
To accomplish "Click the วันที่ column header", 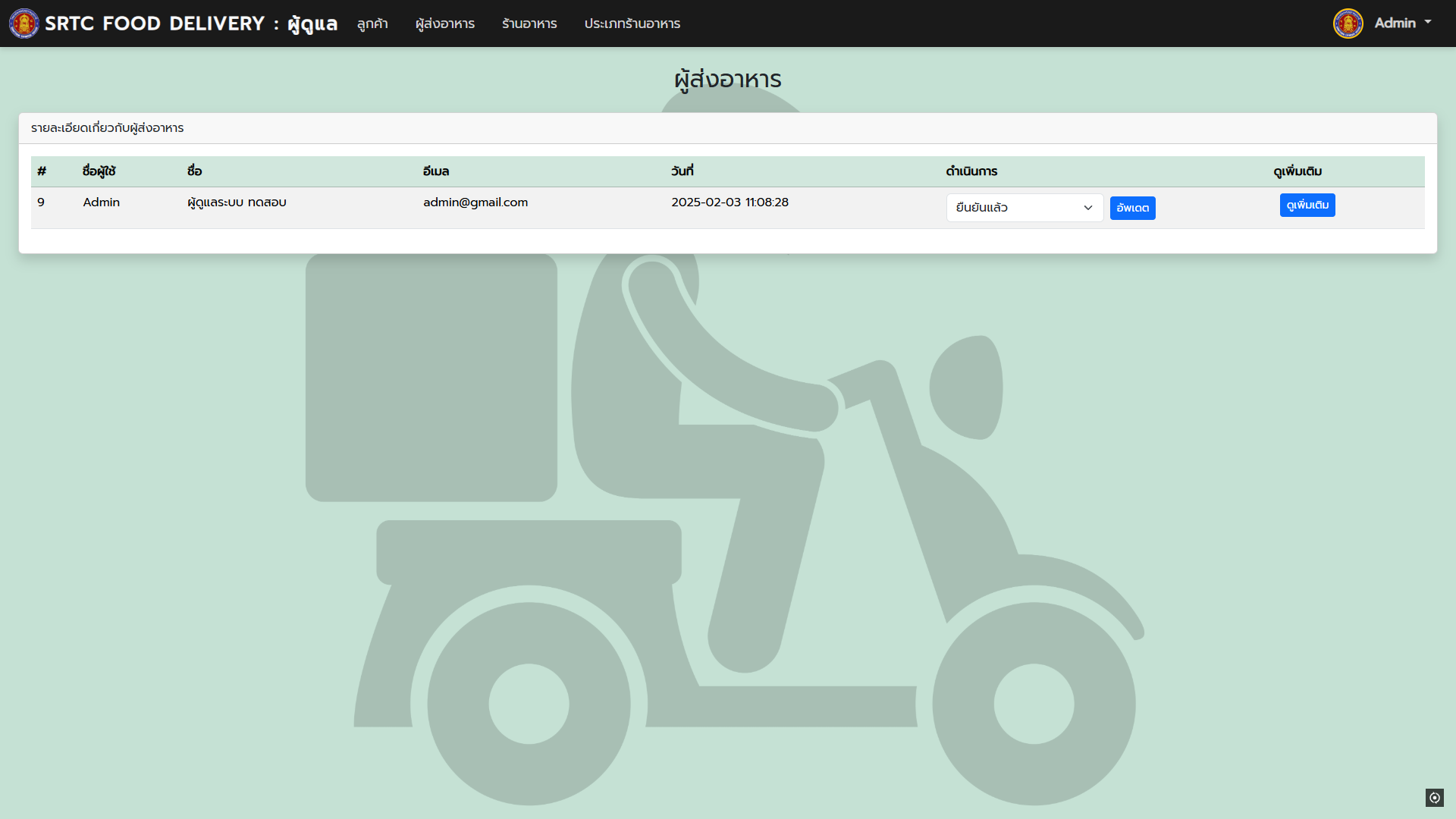I will 682,171.
